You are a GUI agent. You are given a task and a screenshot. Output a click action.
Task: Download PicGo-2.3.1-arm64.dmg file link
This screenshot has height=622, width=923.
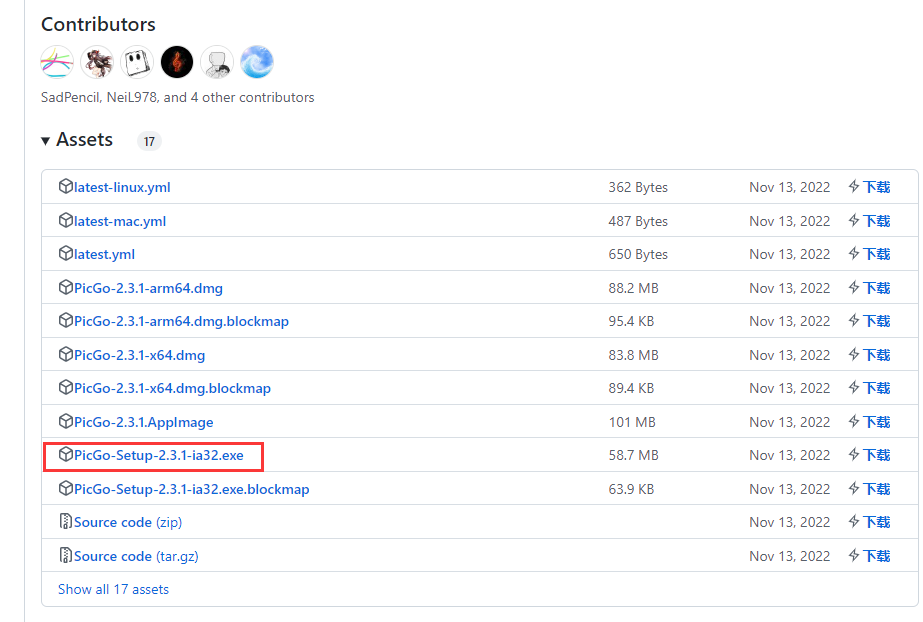coord(148,288)
